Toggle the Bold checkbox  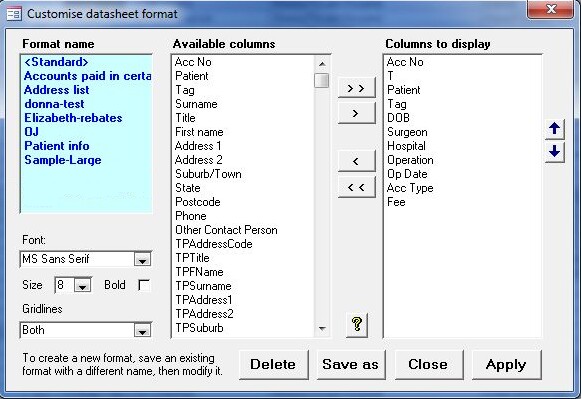click(144, 285)
